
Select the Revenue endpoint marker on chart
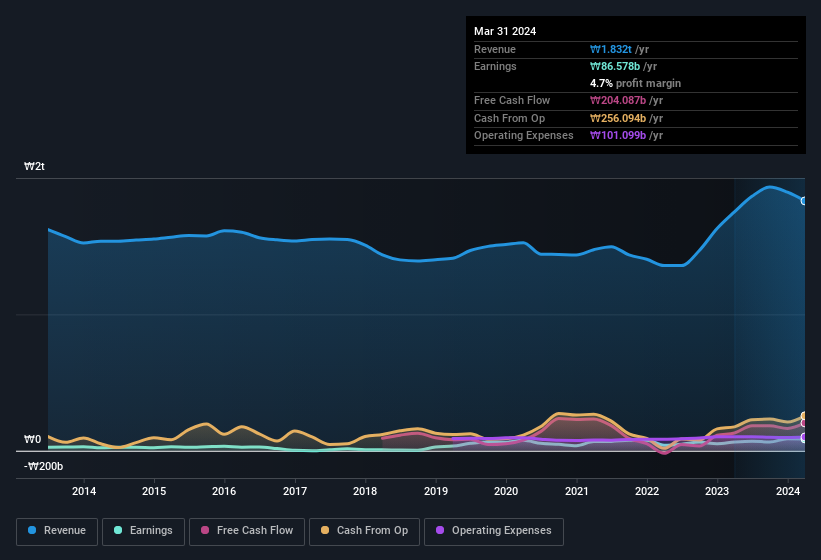pos(804,201)
